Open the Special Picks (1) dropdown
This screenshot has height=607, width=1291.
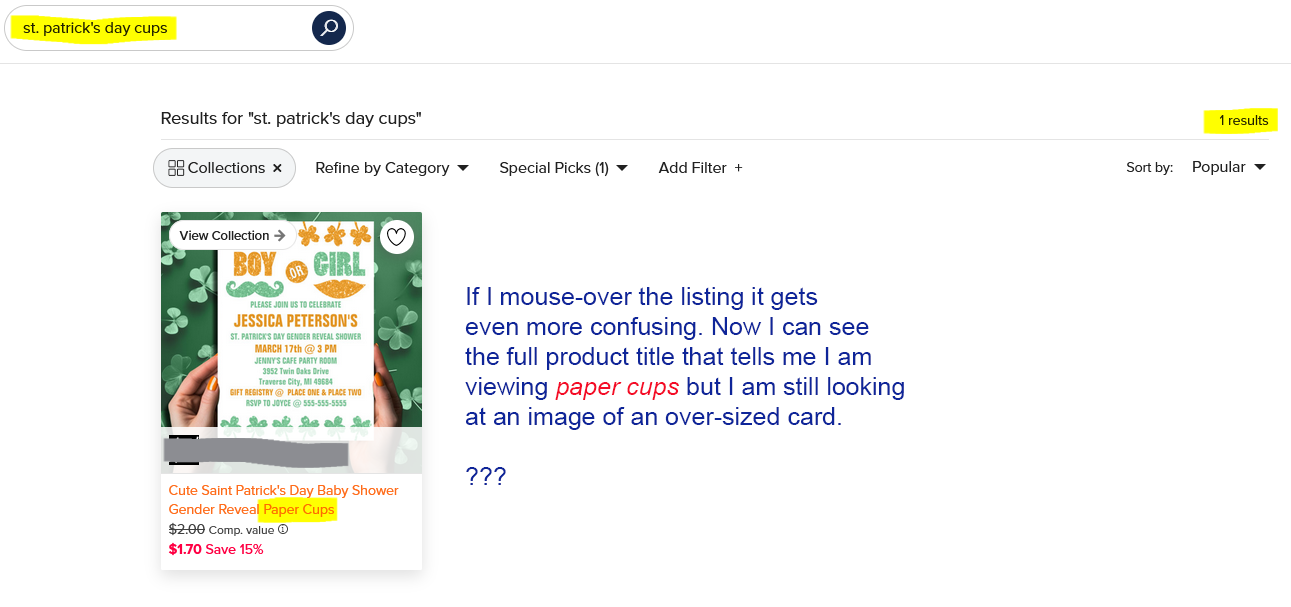pos(564,168)
